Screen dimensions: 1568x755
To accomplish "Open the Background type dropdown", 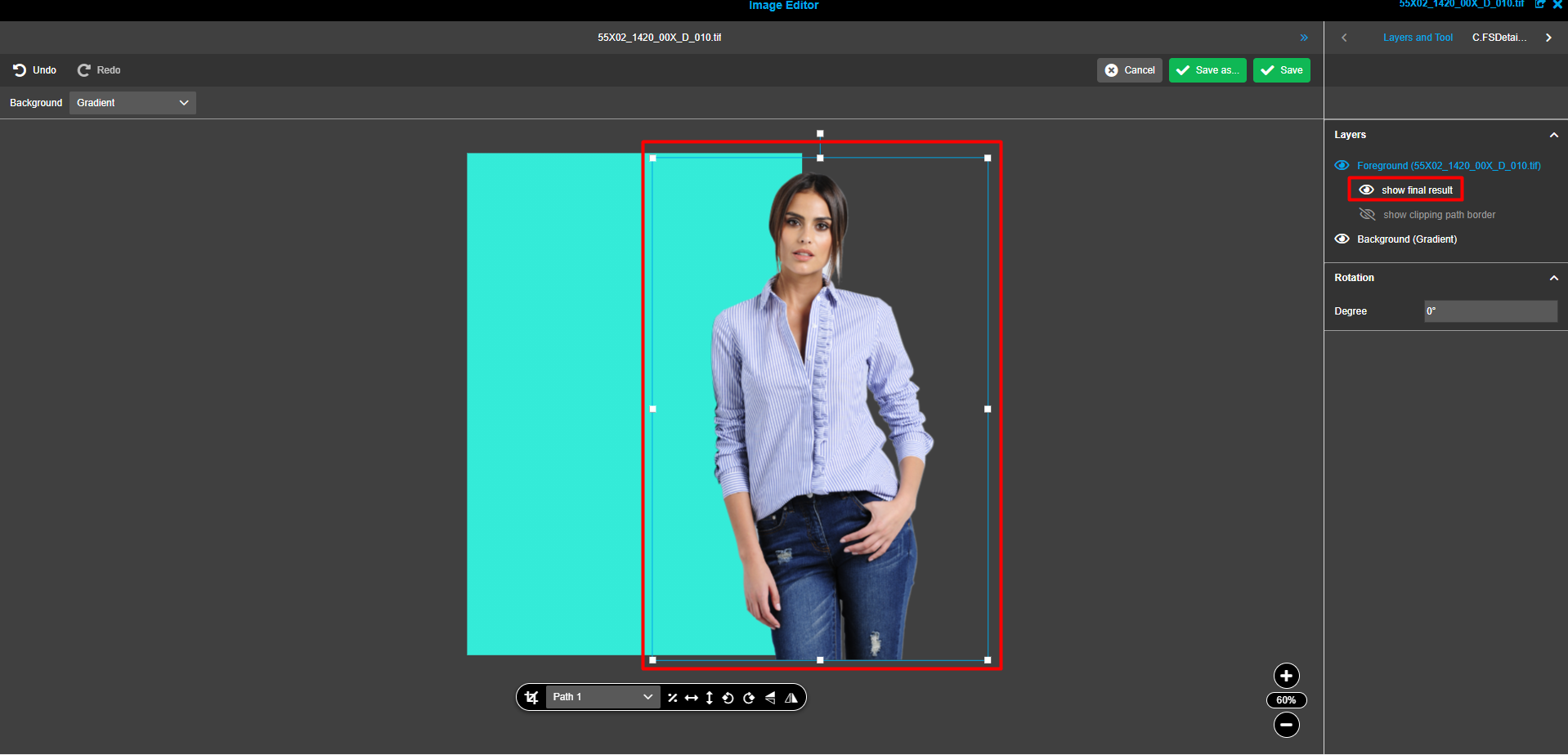I will (x=132, y=102).
